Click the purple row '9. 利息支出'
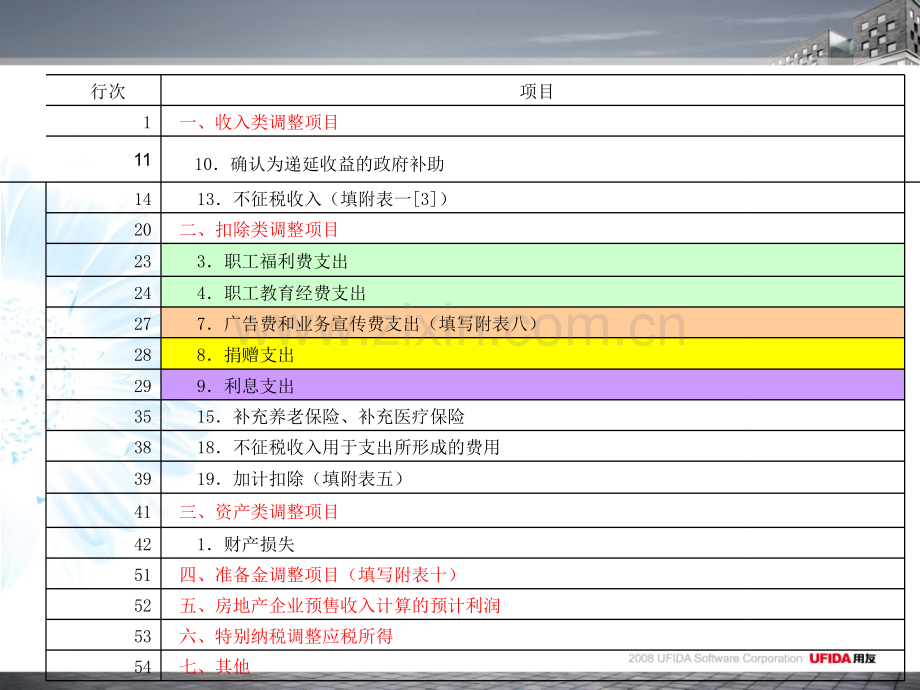 point(533,385)
